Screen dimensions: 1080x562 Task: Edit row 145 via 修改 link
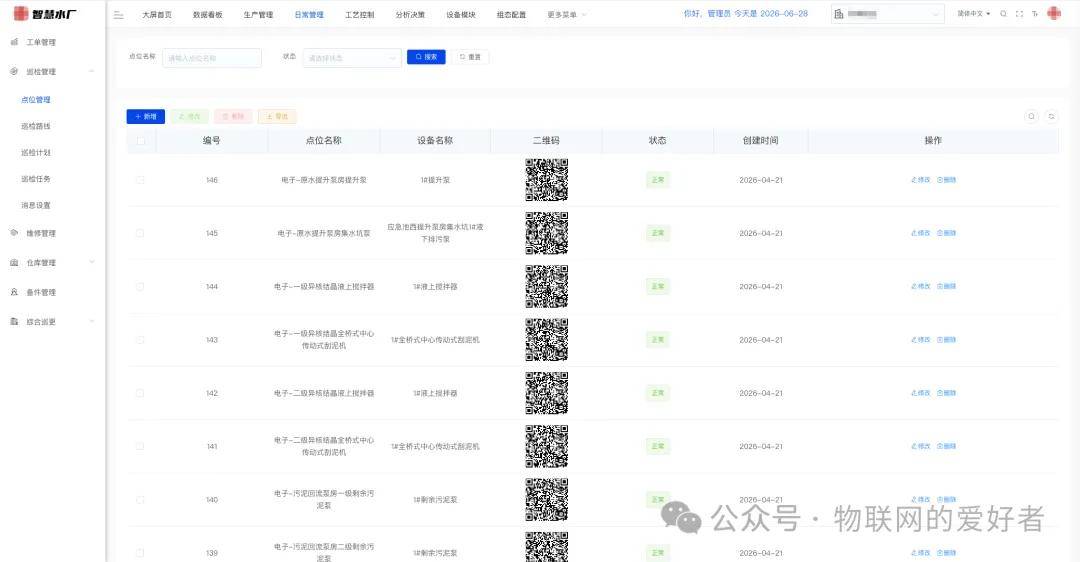point(920,233)
